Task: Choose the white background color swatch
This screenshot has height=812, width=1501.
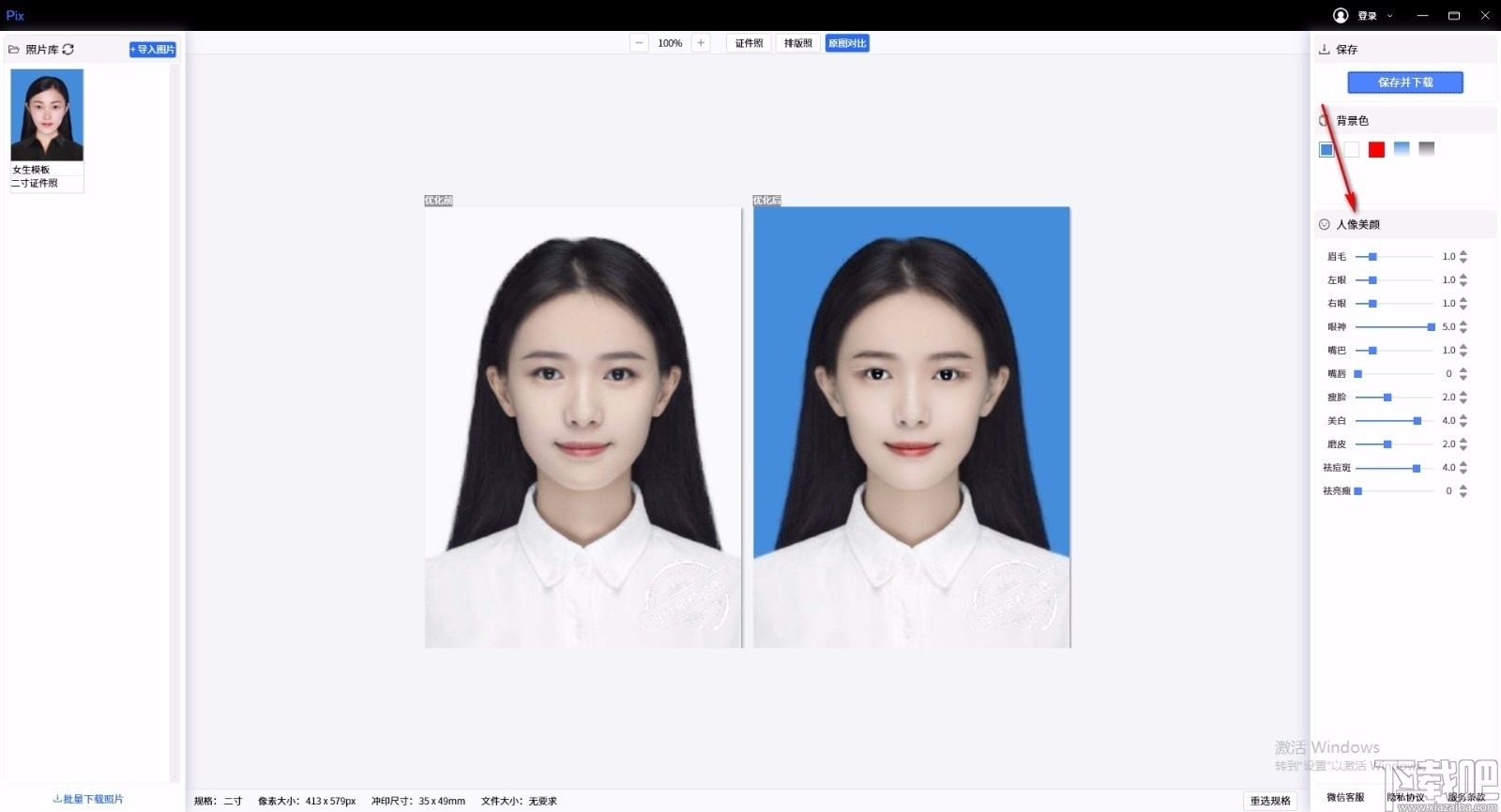Action: pyautogui.click(x=1351, y=149)
